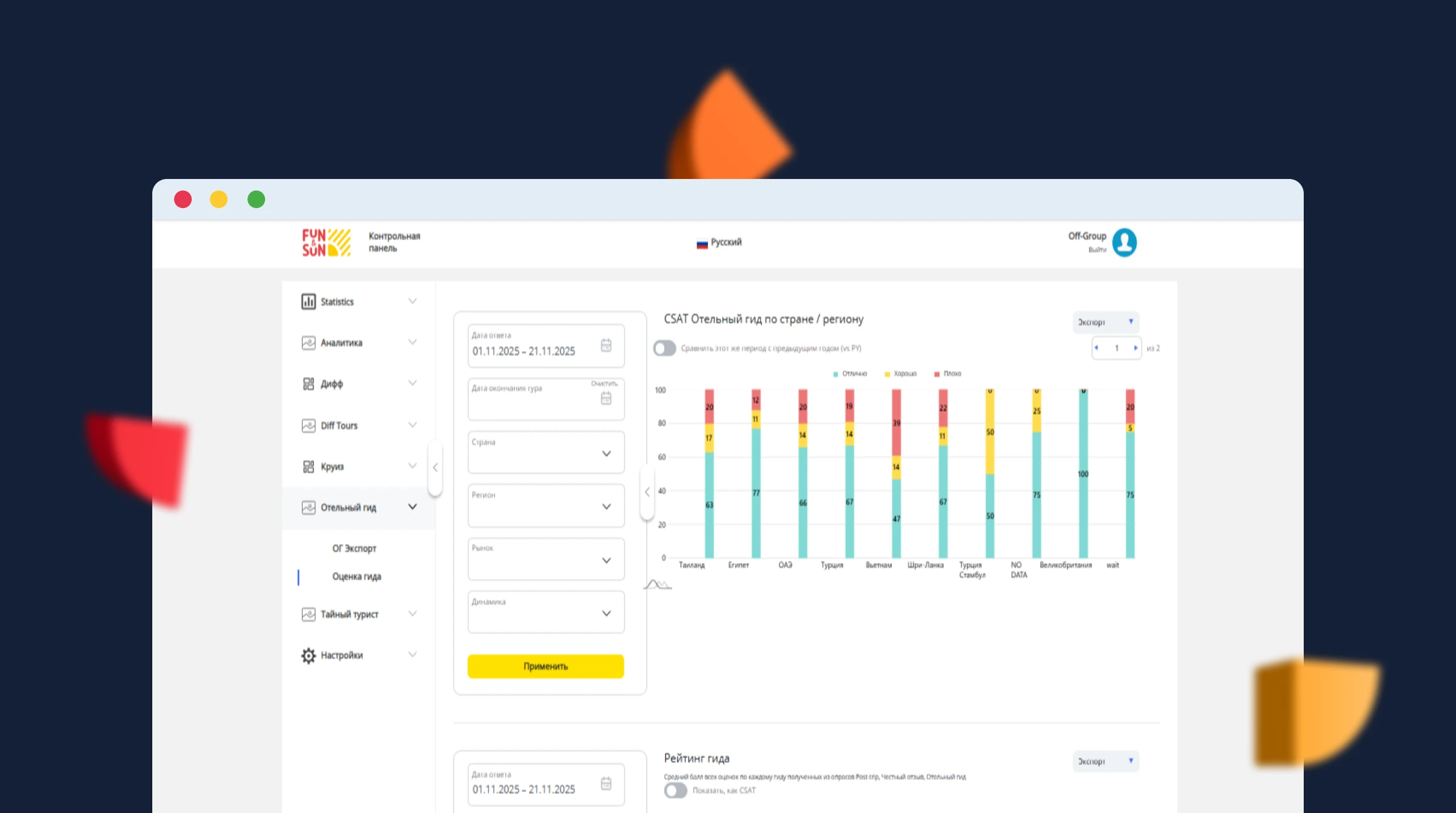Screen dimensions: 1456x813
Task: Open CSAT chart Экспорт dropdown
Action: coord(1105,322)
